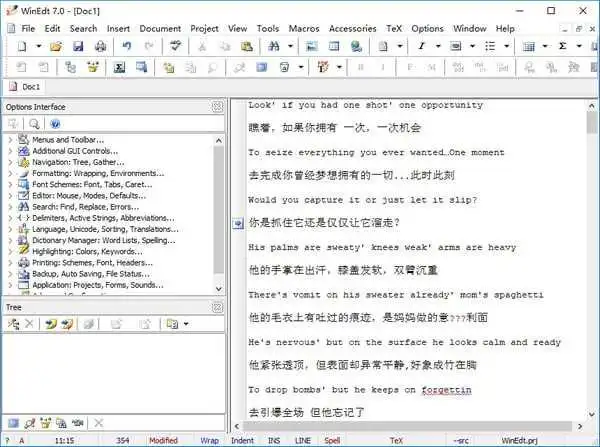
Task: Open the dropdown arrow beside the binoculars Find icon
Action: (x=290, y=46)
